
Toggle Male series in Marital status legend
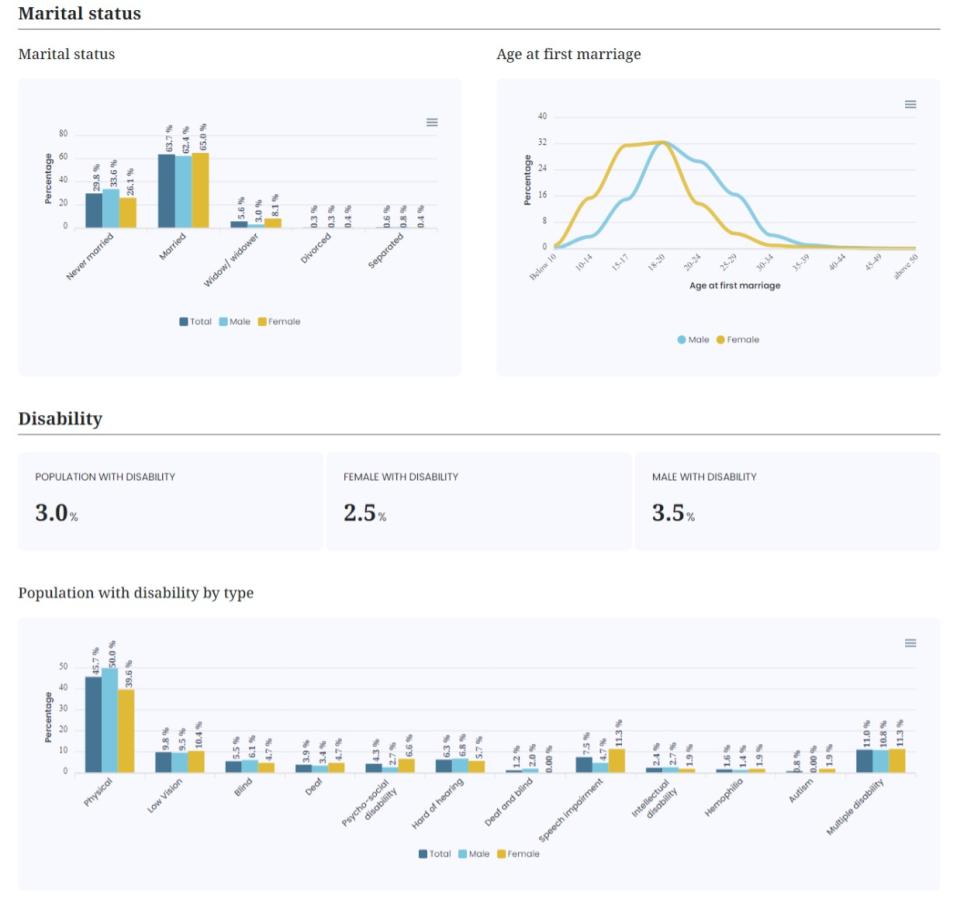235,322
